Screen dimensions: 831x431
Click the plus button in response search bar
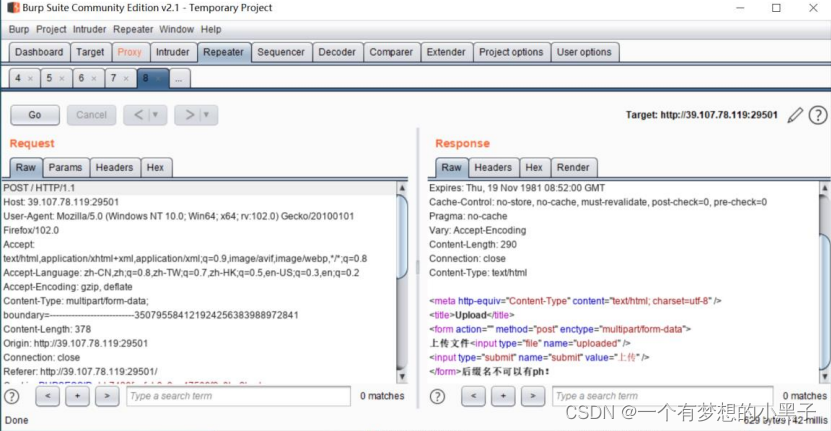point(503,396)
